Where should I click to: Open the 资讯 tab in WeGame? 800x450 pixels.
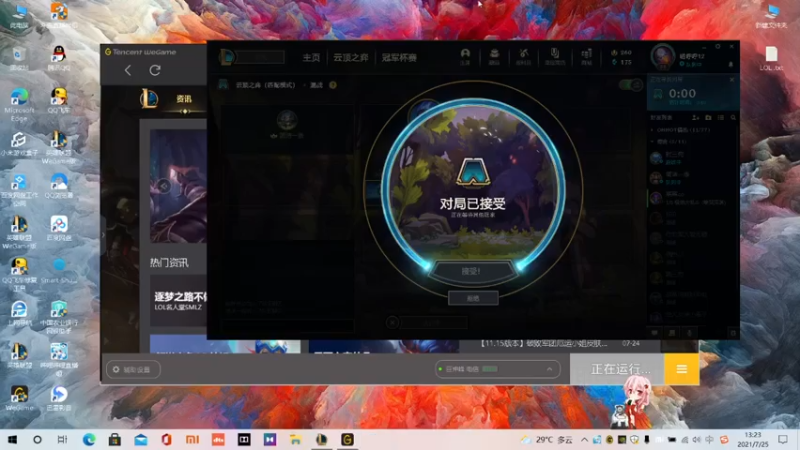[184, 99]
